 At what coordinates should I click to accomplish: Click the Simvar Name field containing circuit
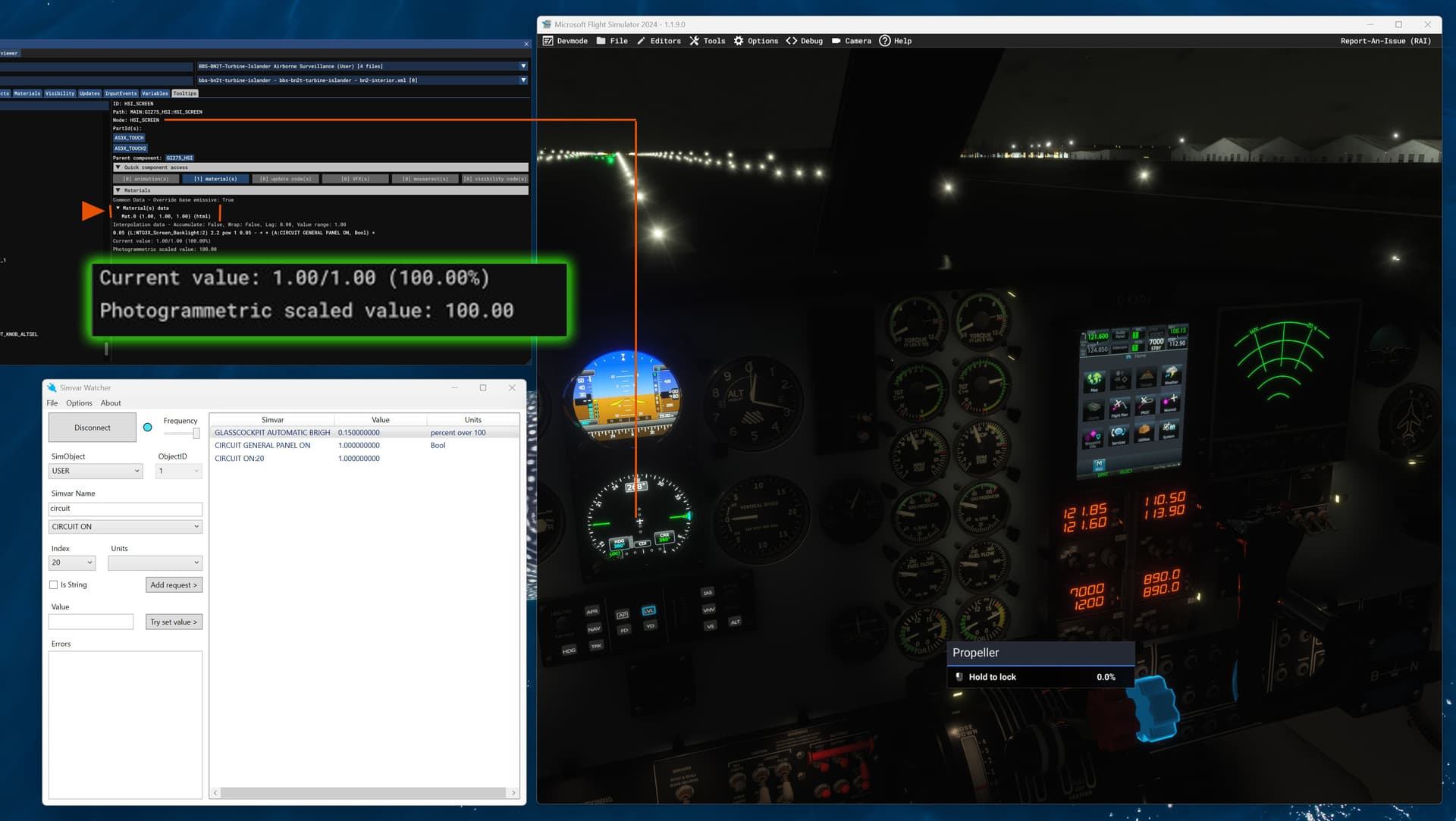(x=125, y=509)
